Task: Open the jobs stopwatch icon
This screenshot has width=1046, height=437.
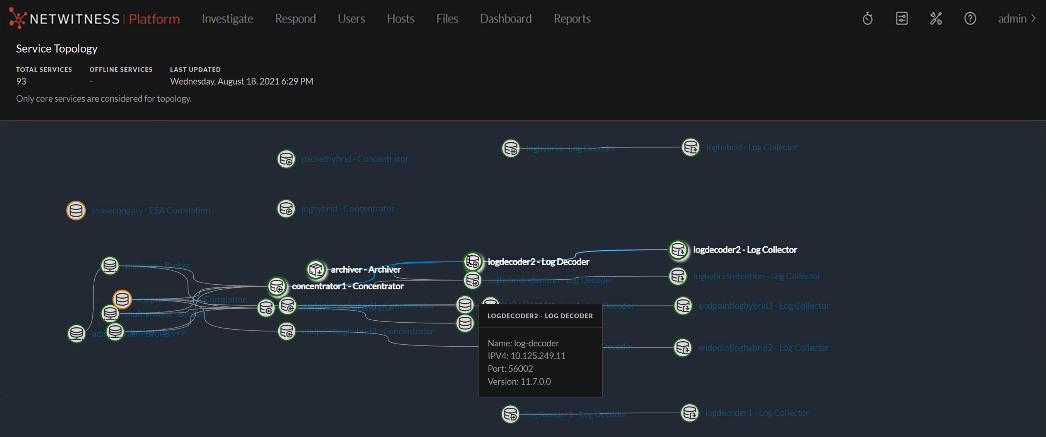Action: point(867,19)
